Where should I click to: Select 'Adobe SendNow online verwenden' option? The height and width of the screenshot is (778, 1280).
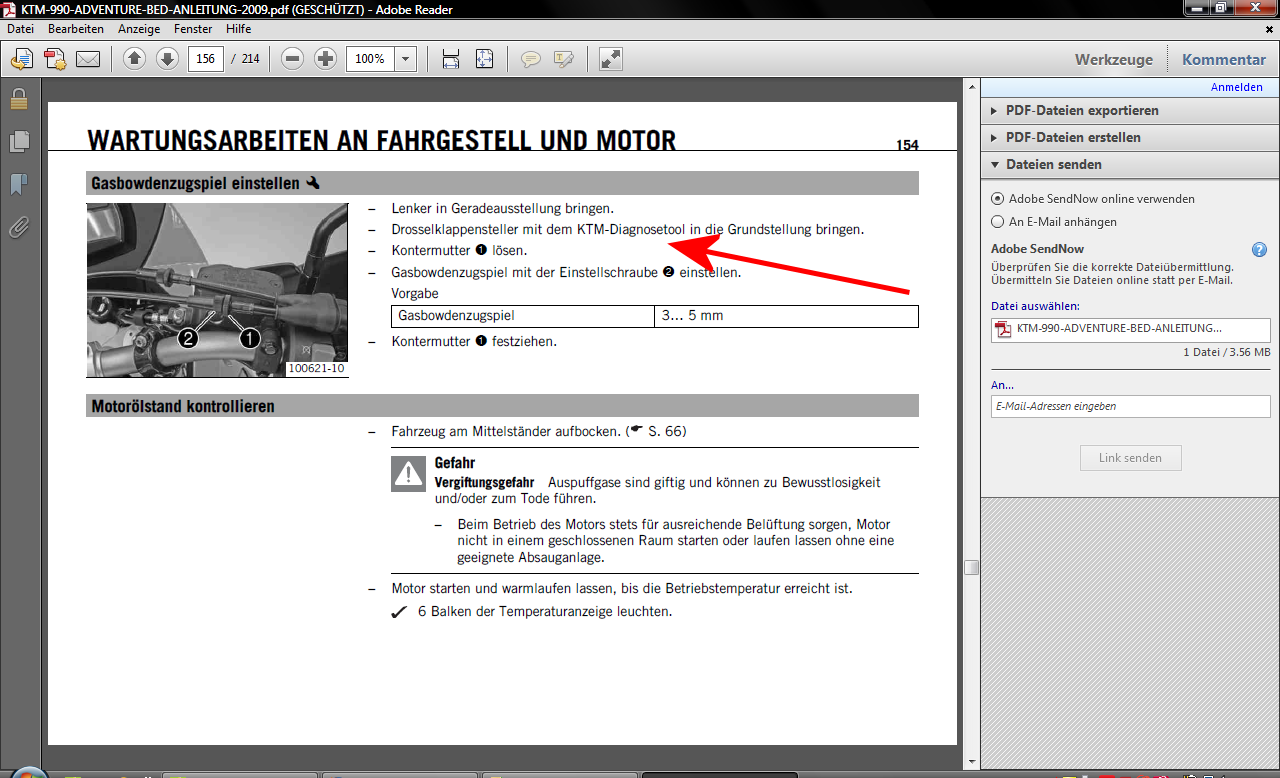(997, 199)
